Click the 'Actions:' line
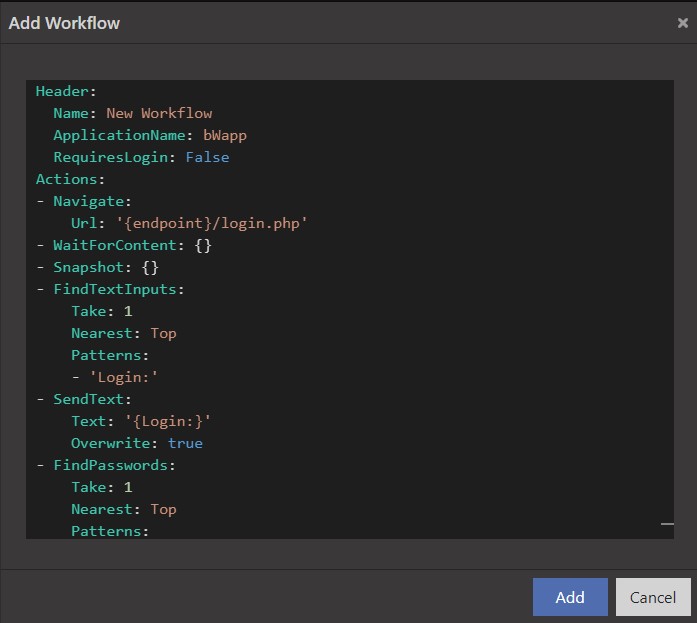 point(70,180)
